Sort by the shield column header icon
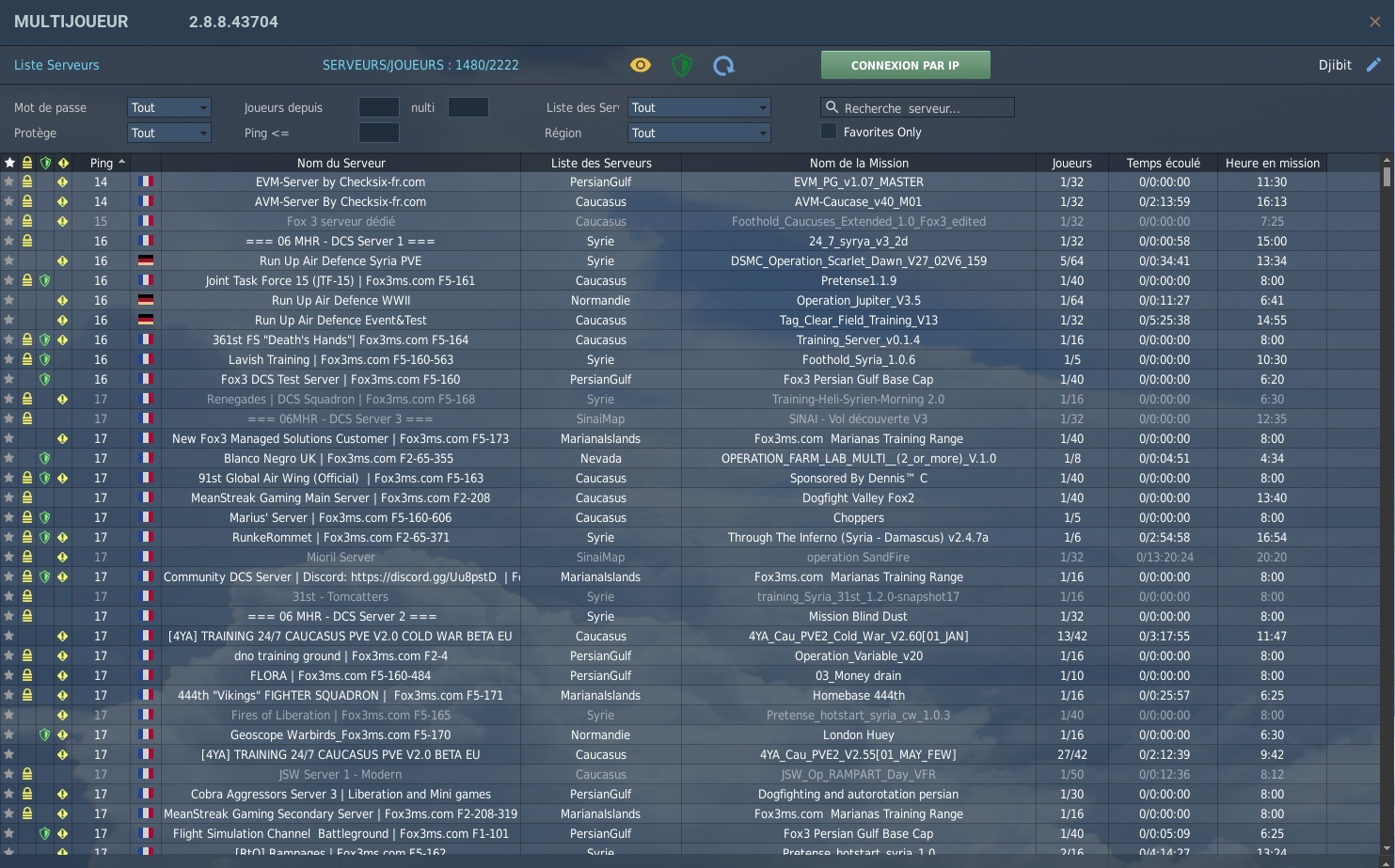Screen dimensions: 1395x868 (45, 163)
